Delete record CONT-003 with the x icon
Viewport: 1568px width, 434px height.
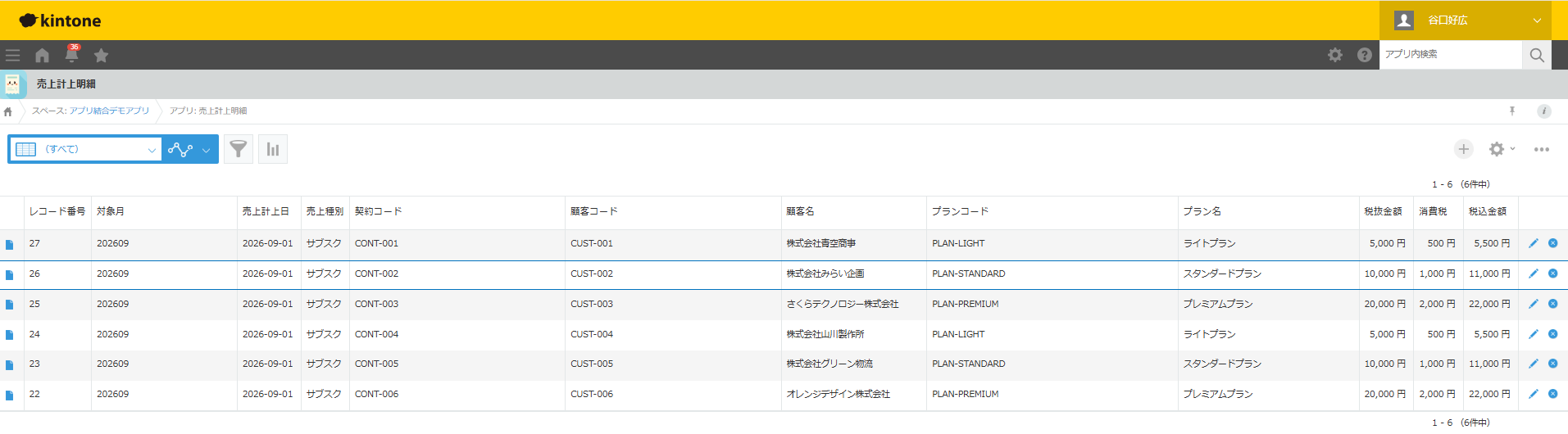click(1552, 304)
